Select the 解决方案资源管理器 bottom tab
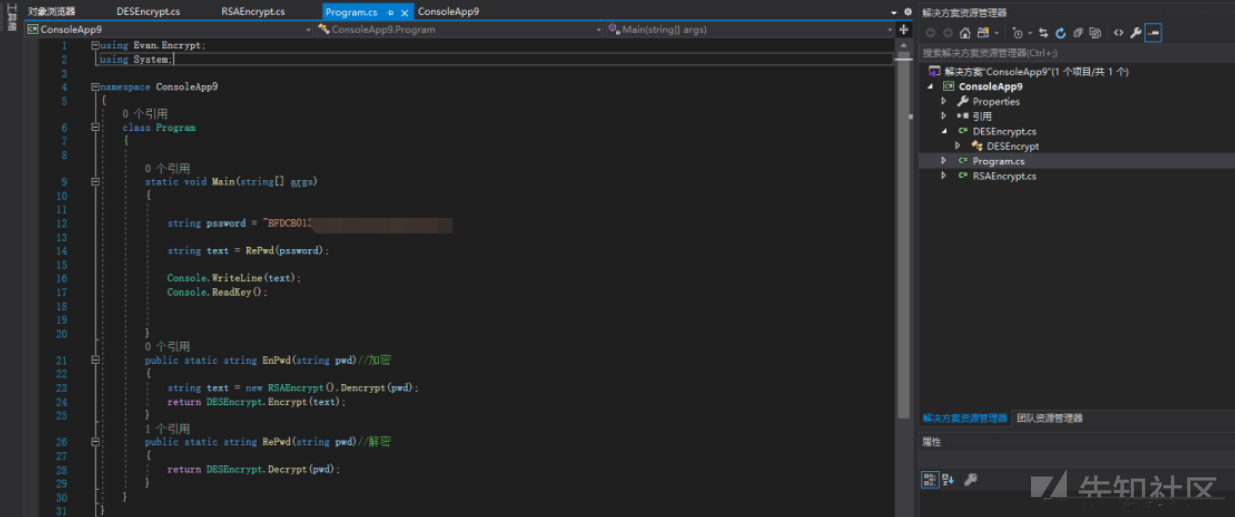 tap(965, 418)
